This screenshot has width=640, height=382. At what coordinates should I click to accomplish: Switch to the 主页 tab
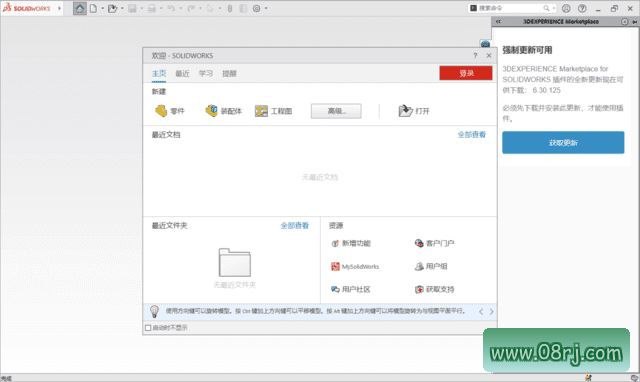159,73
